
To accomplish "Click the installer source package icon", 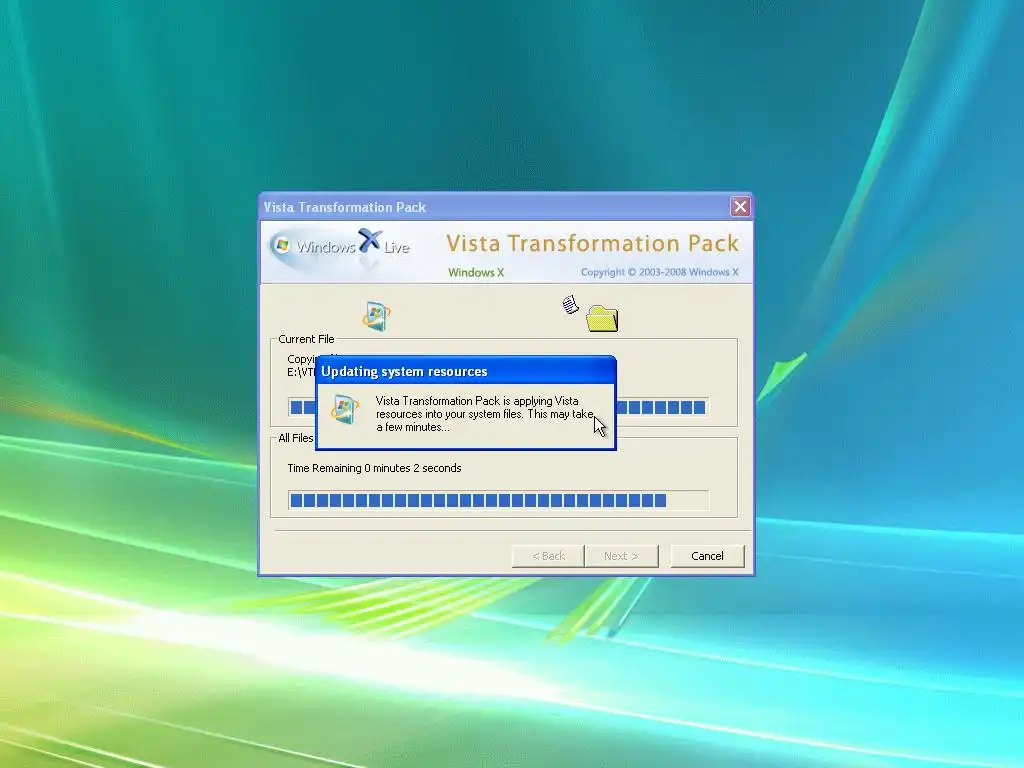I will point(376,316).
